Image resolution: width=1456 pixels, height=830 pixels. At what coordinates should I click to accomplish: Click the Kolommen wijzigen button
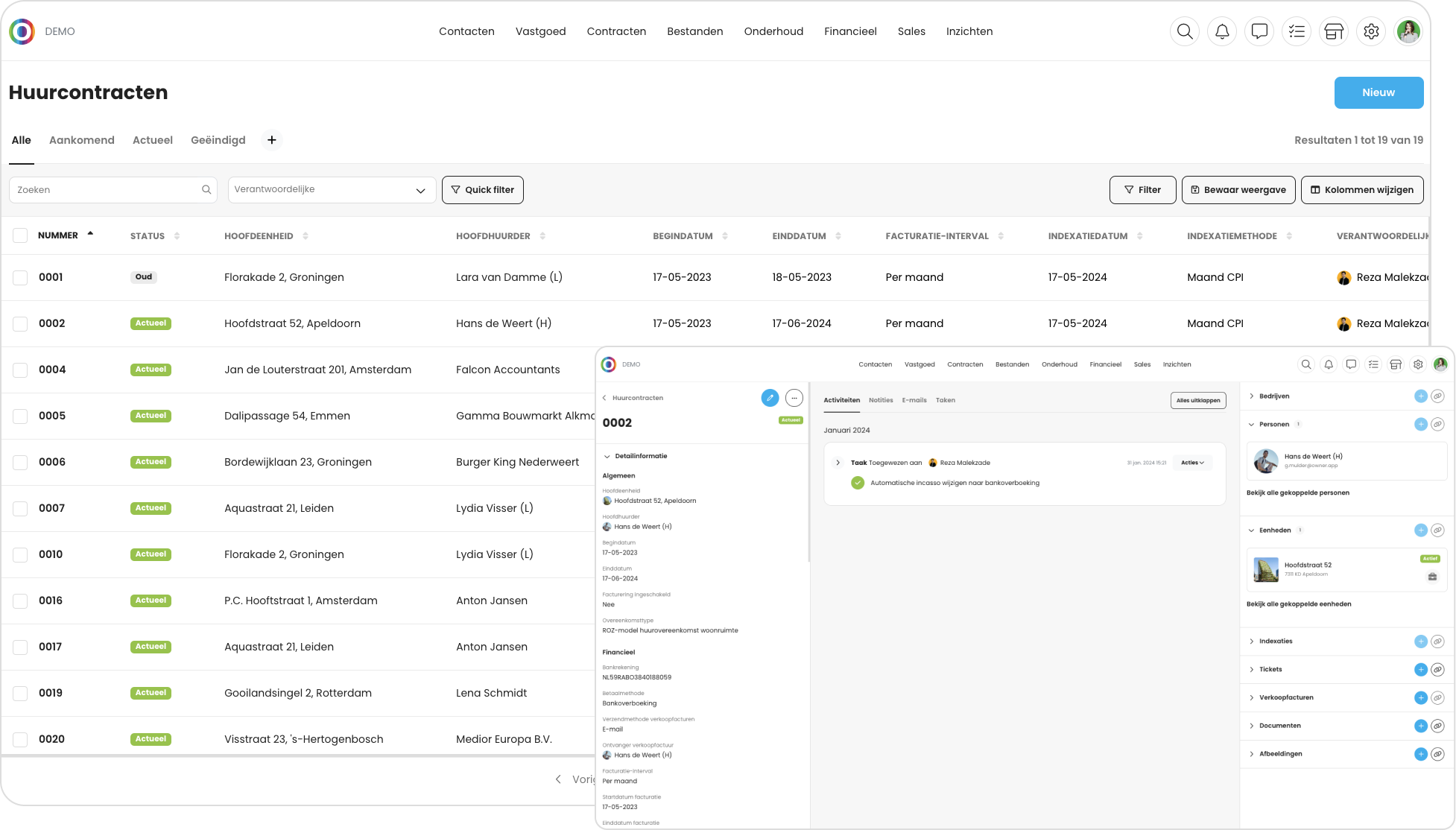pyautogui.click(x=1361, y=190)
